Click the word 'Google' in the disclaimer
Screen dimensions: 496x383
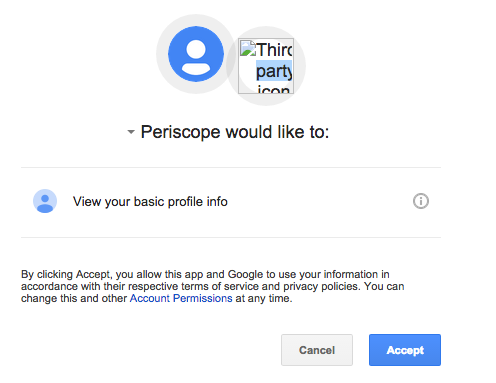(x=245, y=274)
